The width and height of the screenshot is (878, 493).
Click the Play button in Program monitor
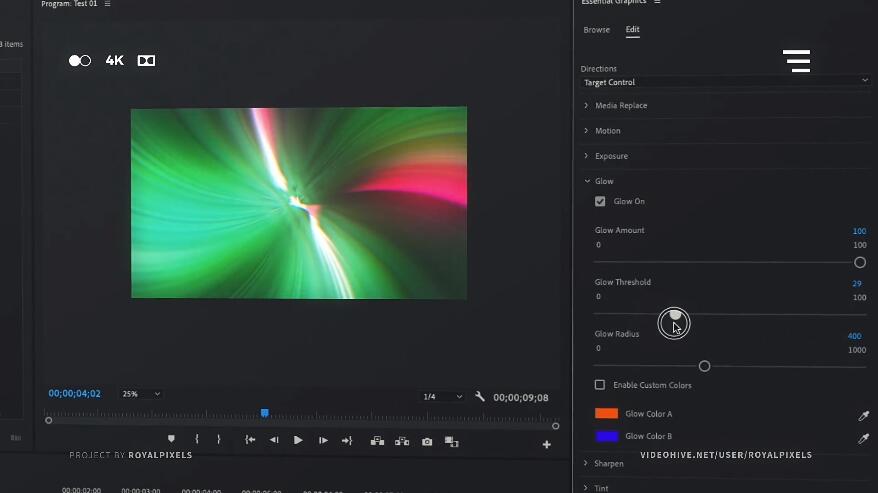click(x=298, y=440)
